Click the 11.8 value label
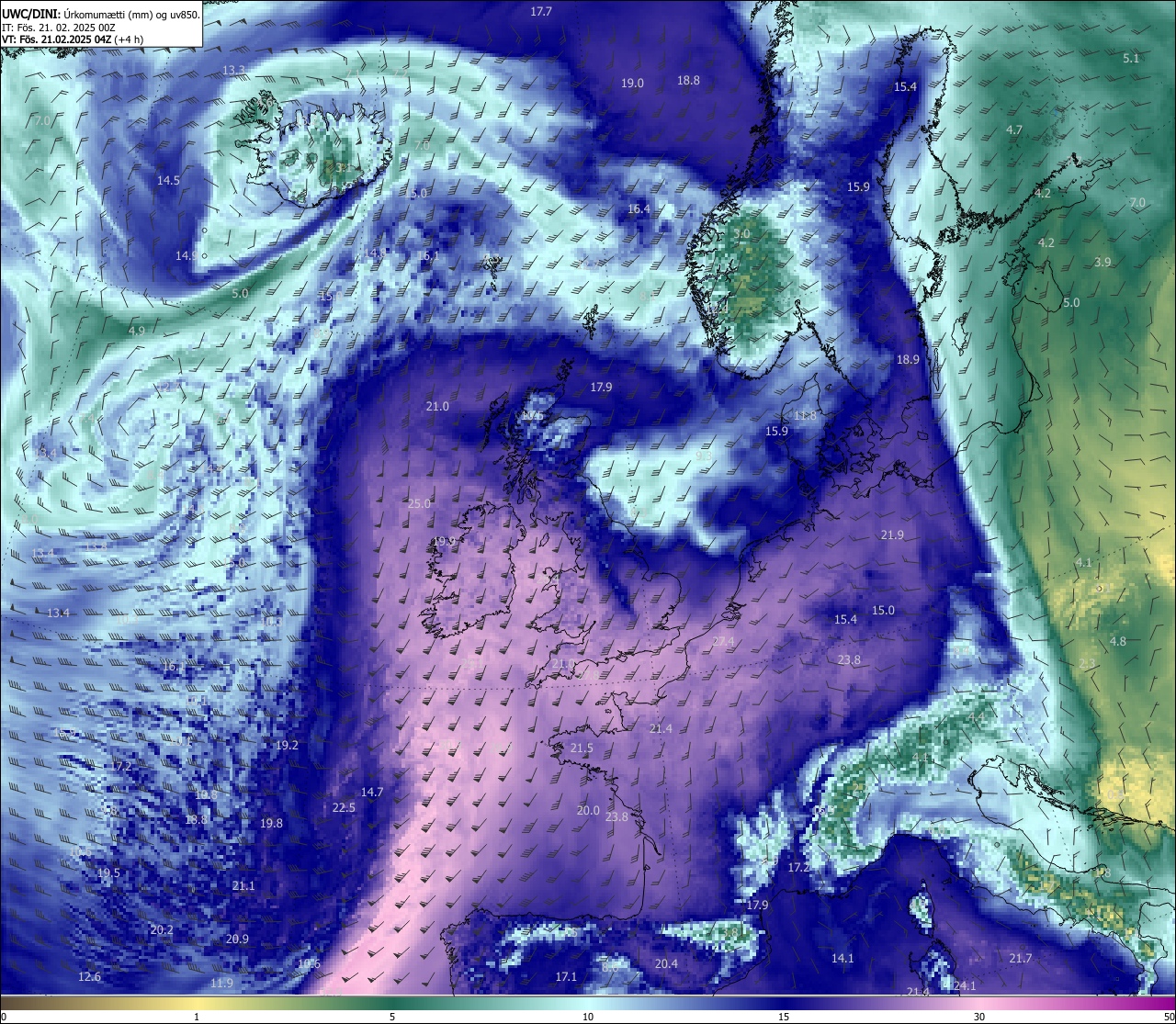 (805, 416)
